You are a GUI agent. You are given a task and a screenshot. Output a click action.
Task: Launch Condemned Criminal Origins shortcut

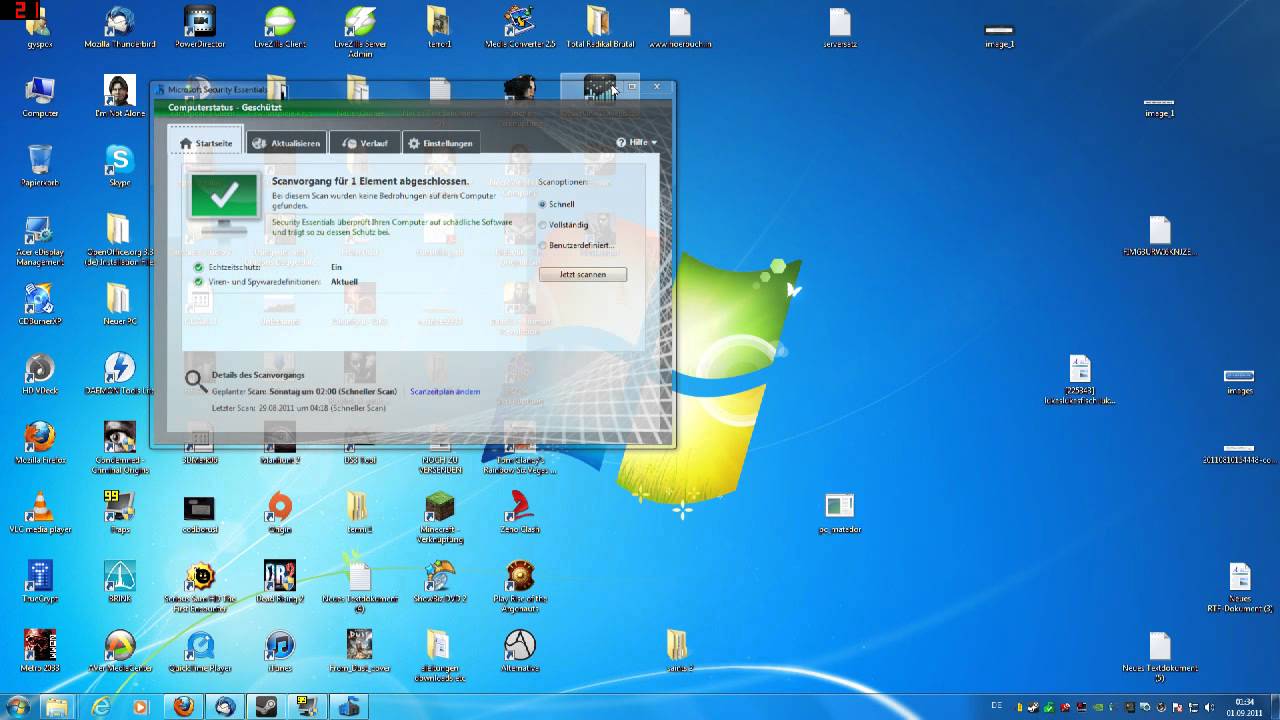120,447
